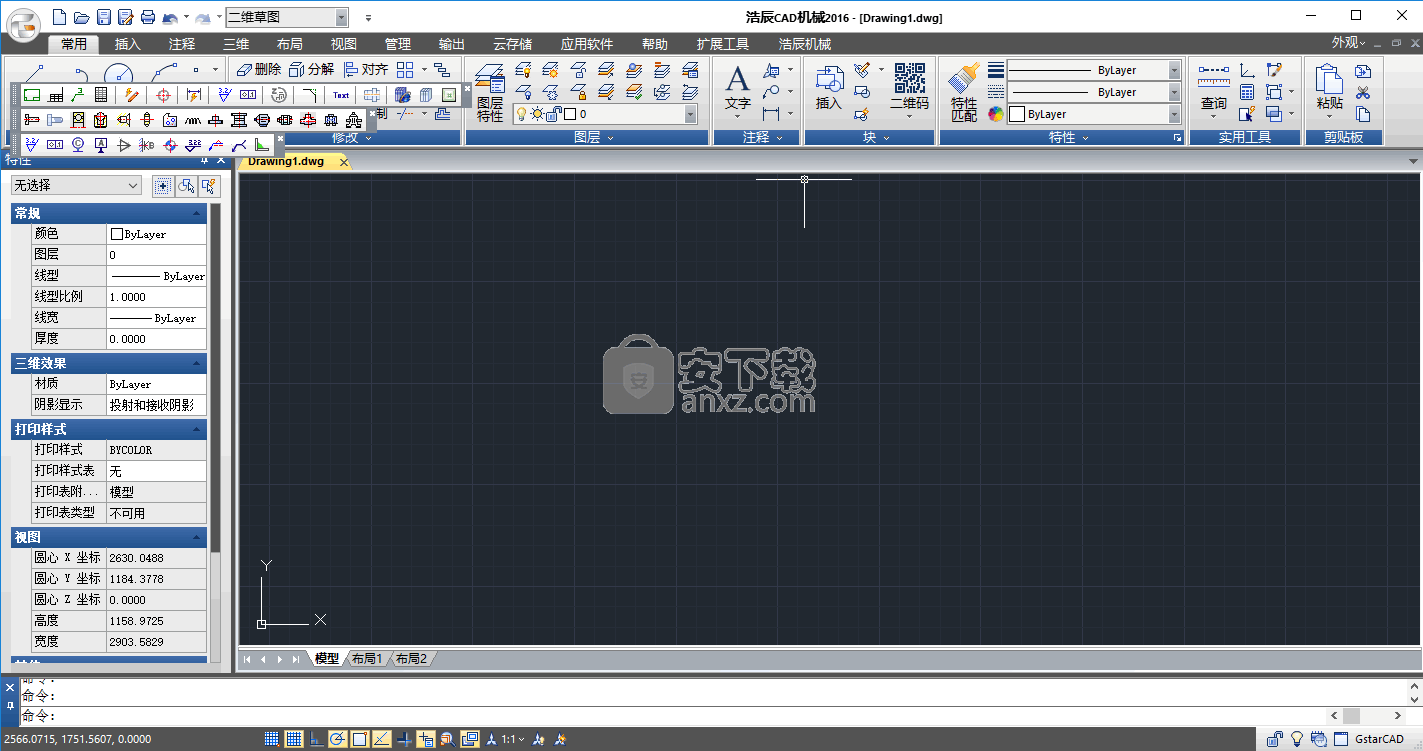The image size is (1423, 751).
Task: Open the Appearance (外观) menu
Action: tap(1349, 43)
